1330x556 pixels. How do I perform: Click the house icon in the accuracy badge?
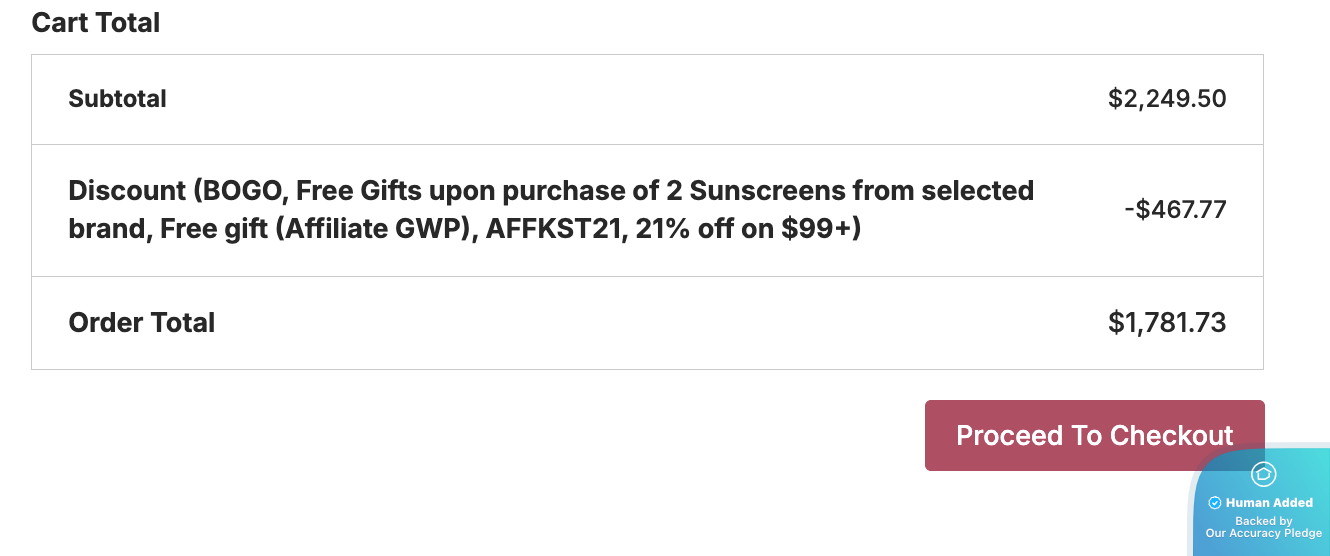point(1264,474)
